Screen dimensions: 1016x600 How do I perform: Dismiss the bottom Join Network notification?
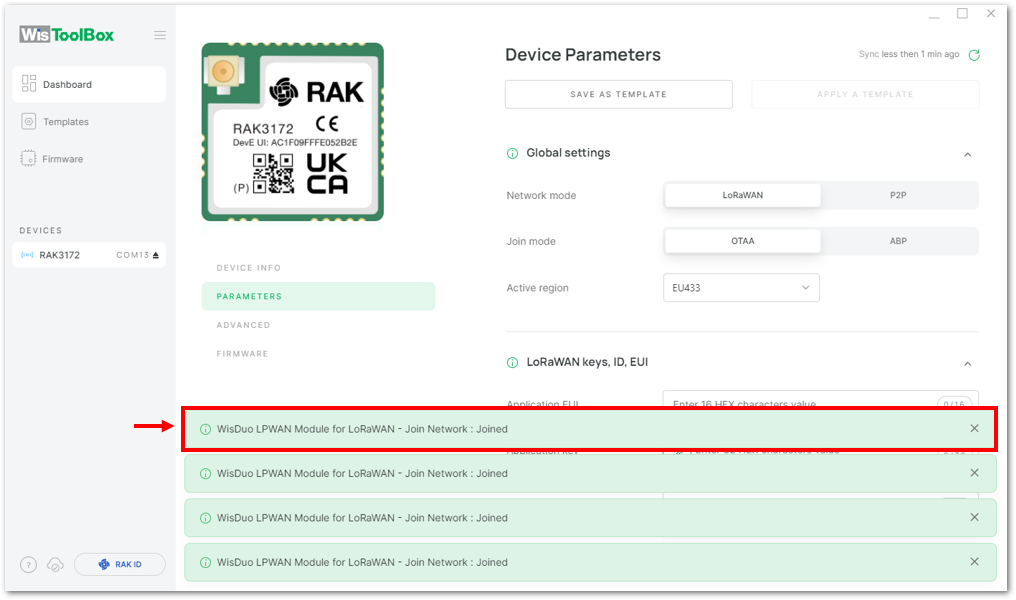(975, 562)
